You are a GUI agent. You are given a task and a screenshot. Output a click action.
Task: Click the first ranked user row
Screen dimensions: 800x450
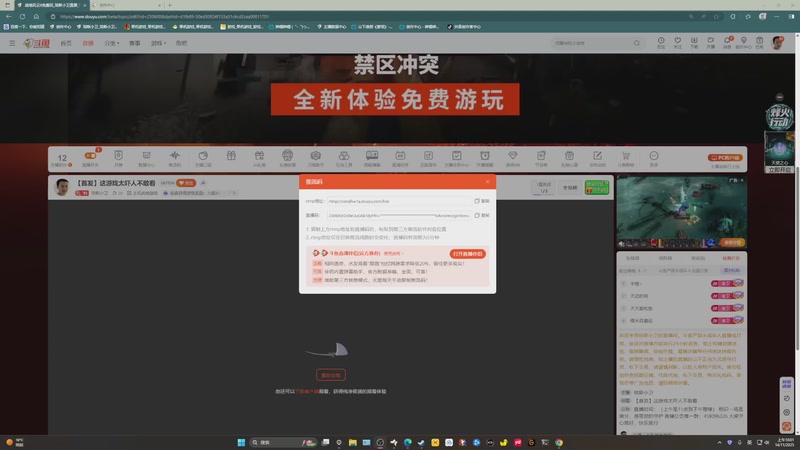coord(682,283)
